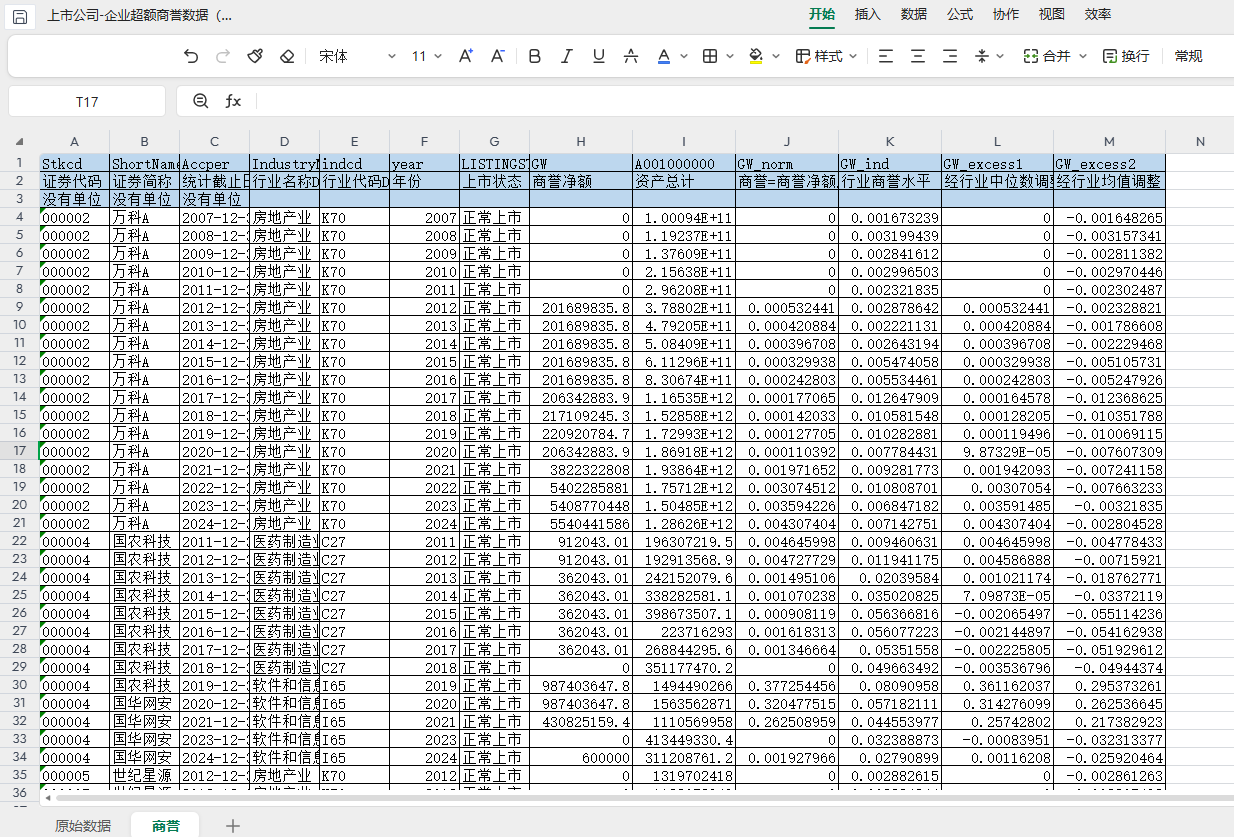Add a new sheet with plus icon
The image size is (1234, 837).
tap(233, 825)
